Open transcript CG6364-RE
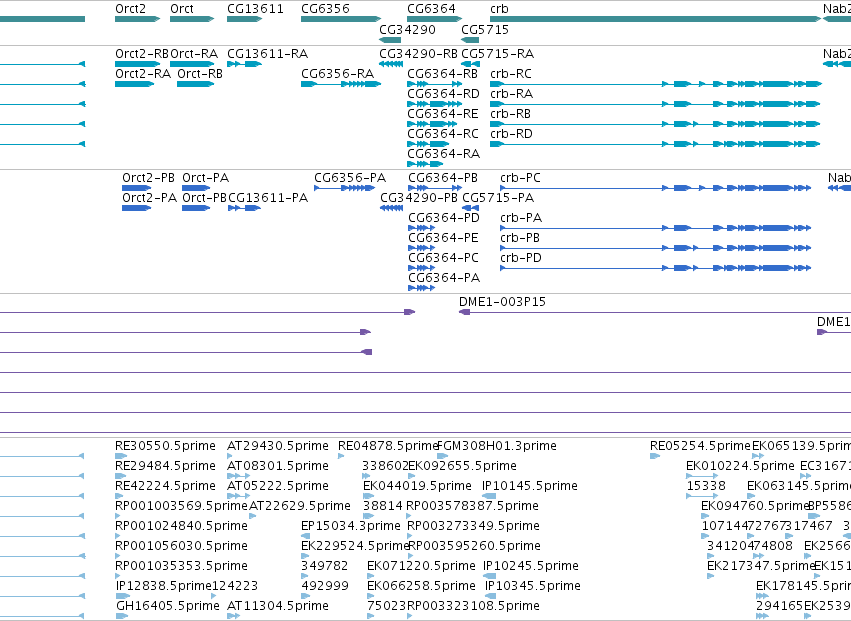This screenshot has width=851, height=621. pos(443,114)
